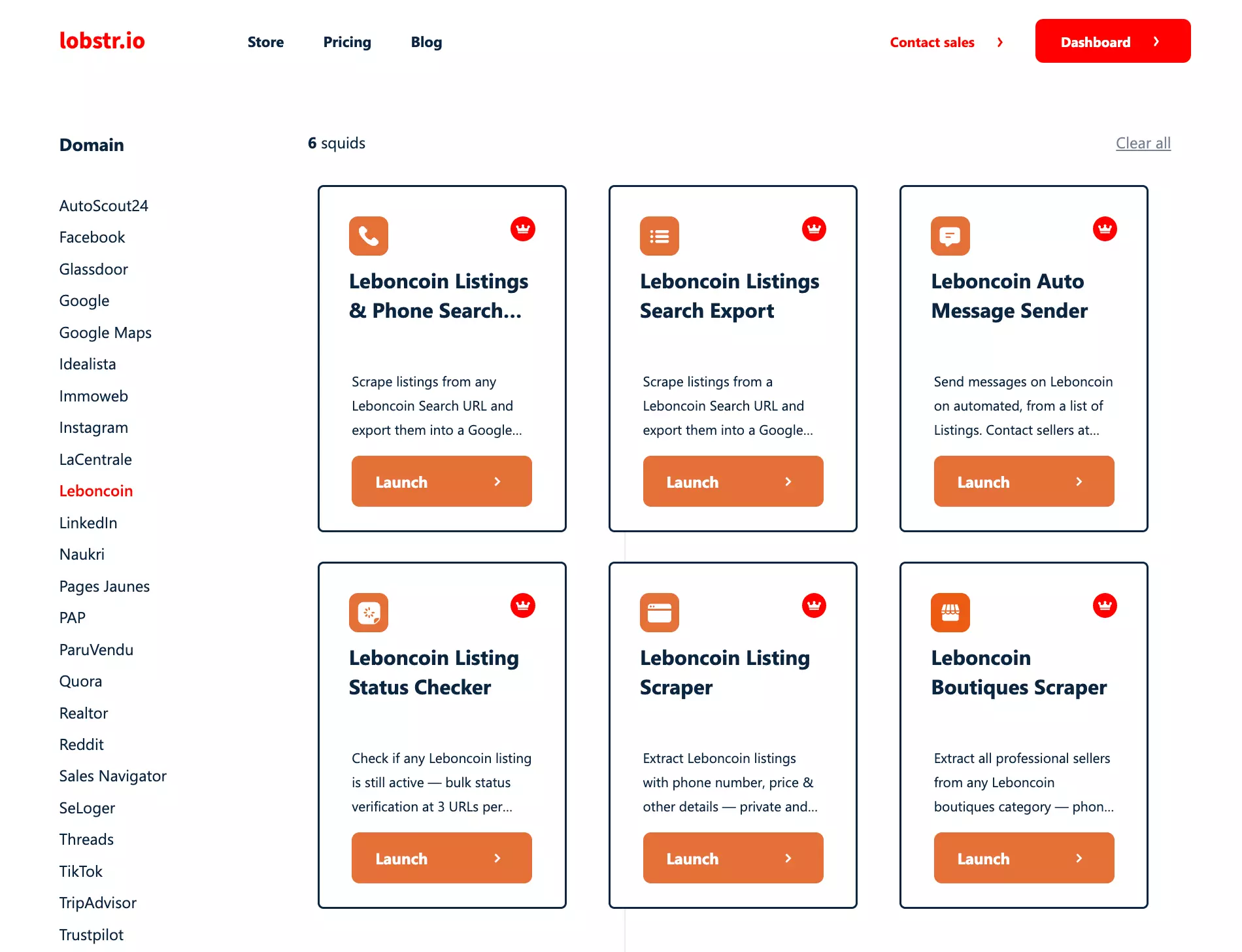Open the Leboncoin Auto Message Sender title
This screenshot has height=952, width=1242.
click(1009, 296)
